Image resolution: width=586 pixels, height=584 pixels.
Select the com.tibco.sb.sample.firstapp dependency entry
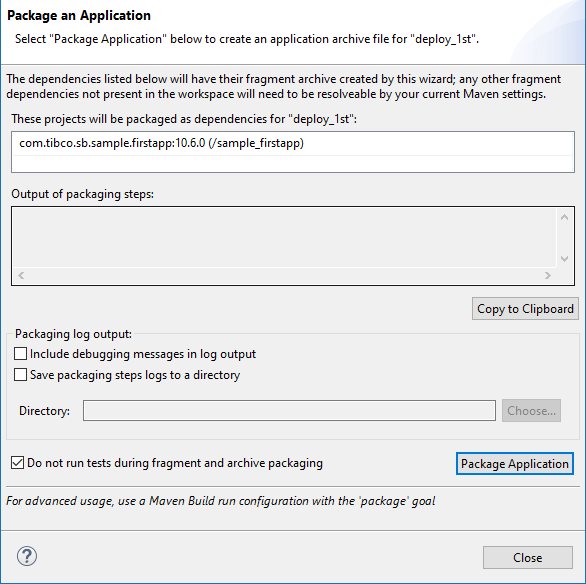click(x=293, y=143)
